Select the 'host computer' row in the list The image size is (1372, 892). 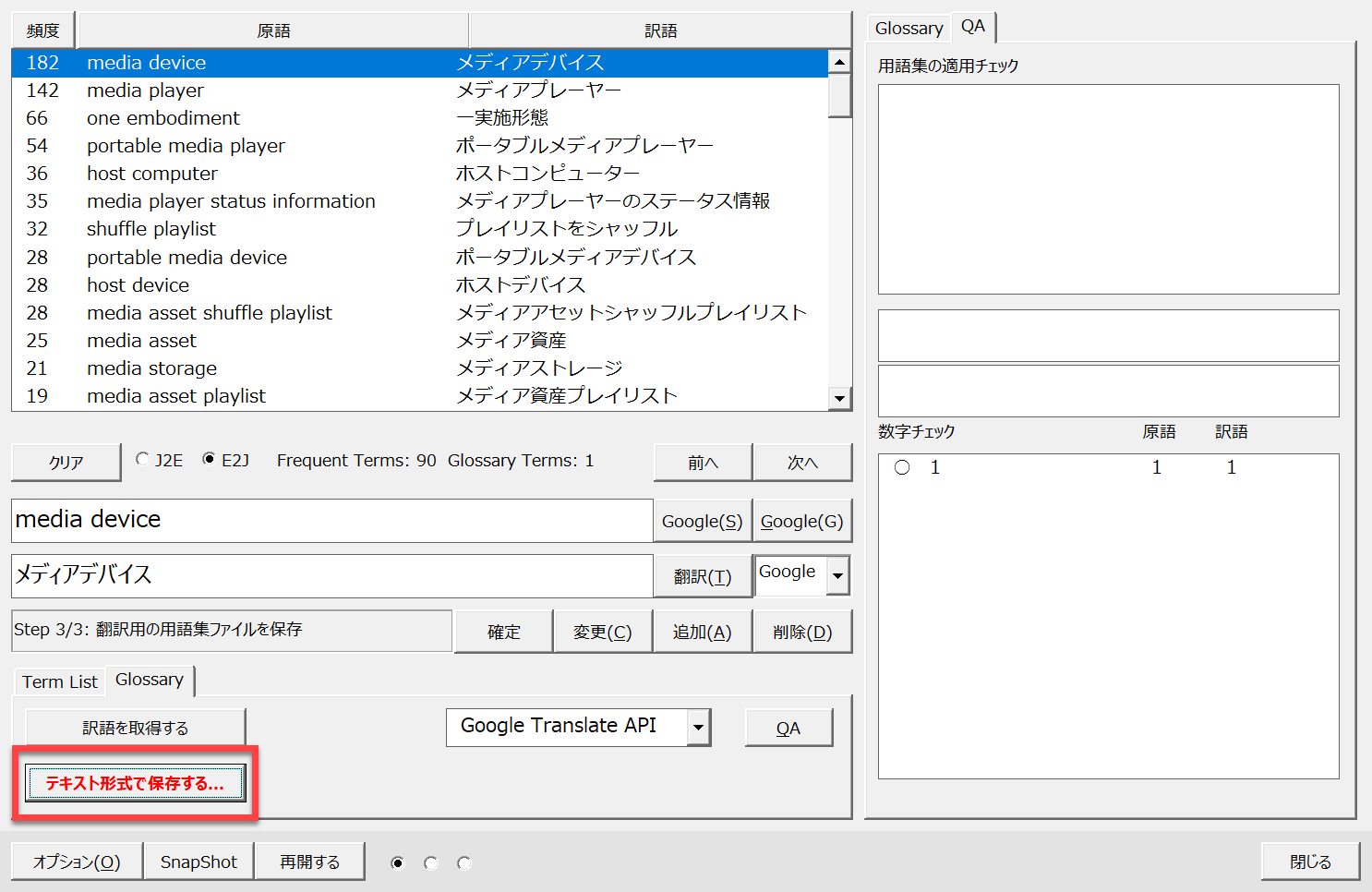click(152, 174)
